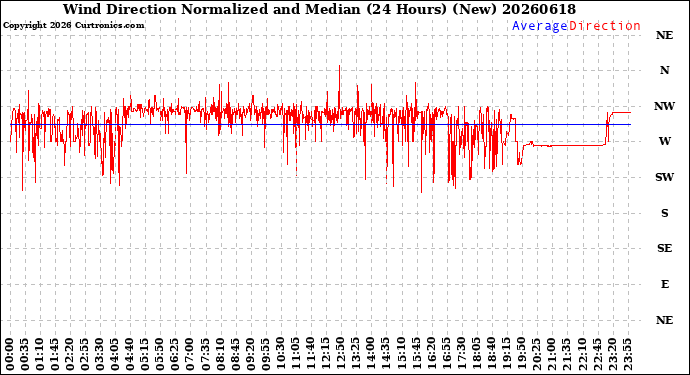Screen dimensions: 690x375
Task: Click the 07:35 time axis label
Action: tap(205, 355)
